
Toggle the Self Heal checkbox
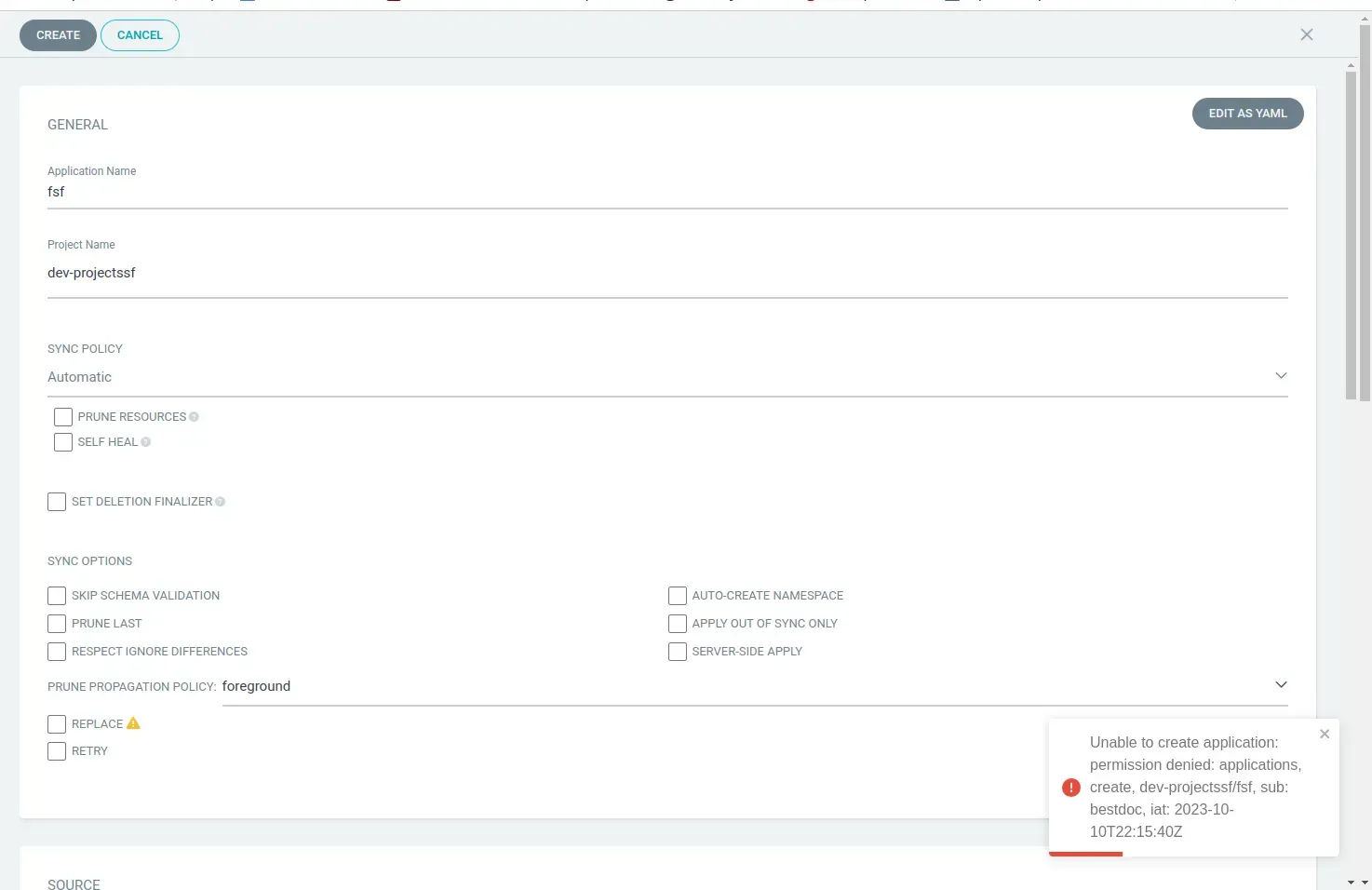(x=63, y=442)
